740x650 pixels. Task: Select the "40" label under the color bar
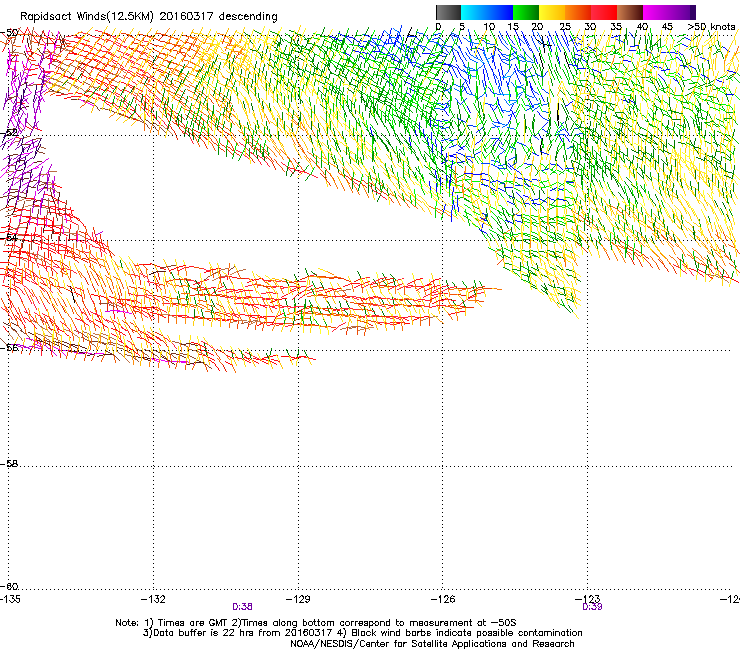click(x=642, y=27)
